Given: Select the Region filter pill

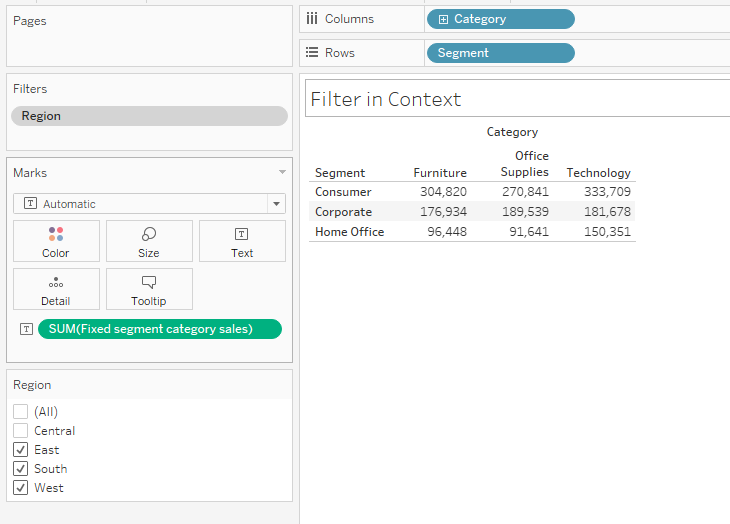Looking at the screenshot, I should coord(149,116).
